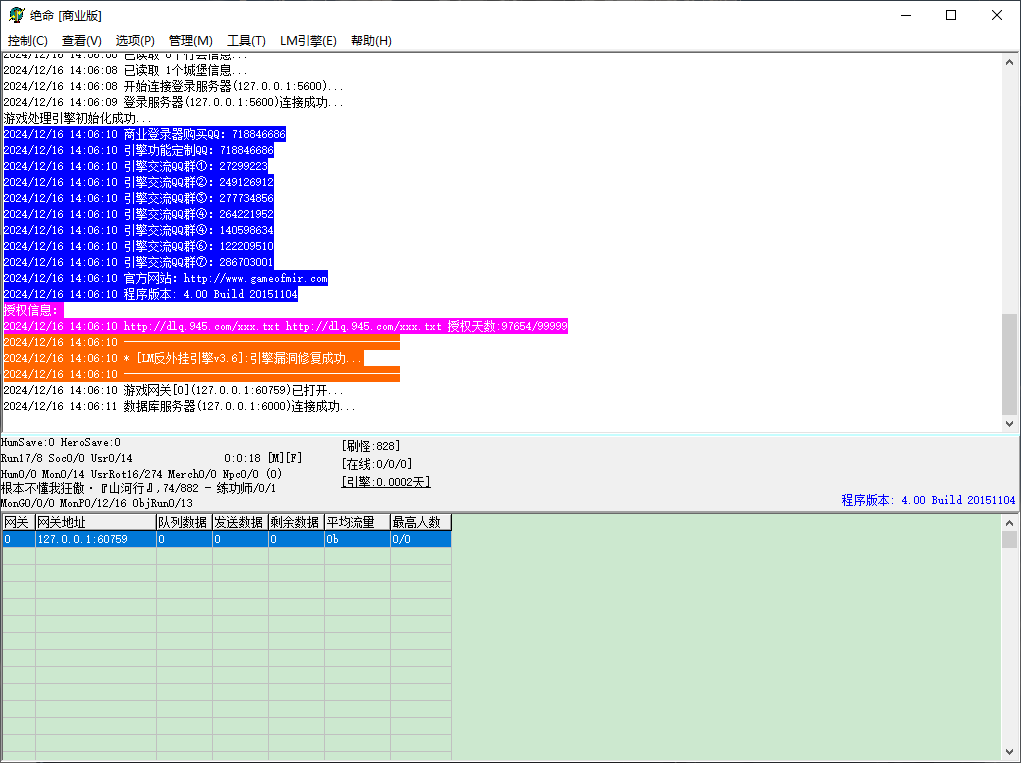Click the 0b average traffic cell
Viewport: 1021px width, 763px height.
coord(357,539)
